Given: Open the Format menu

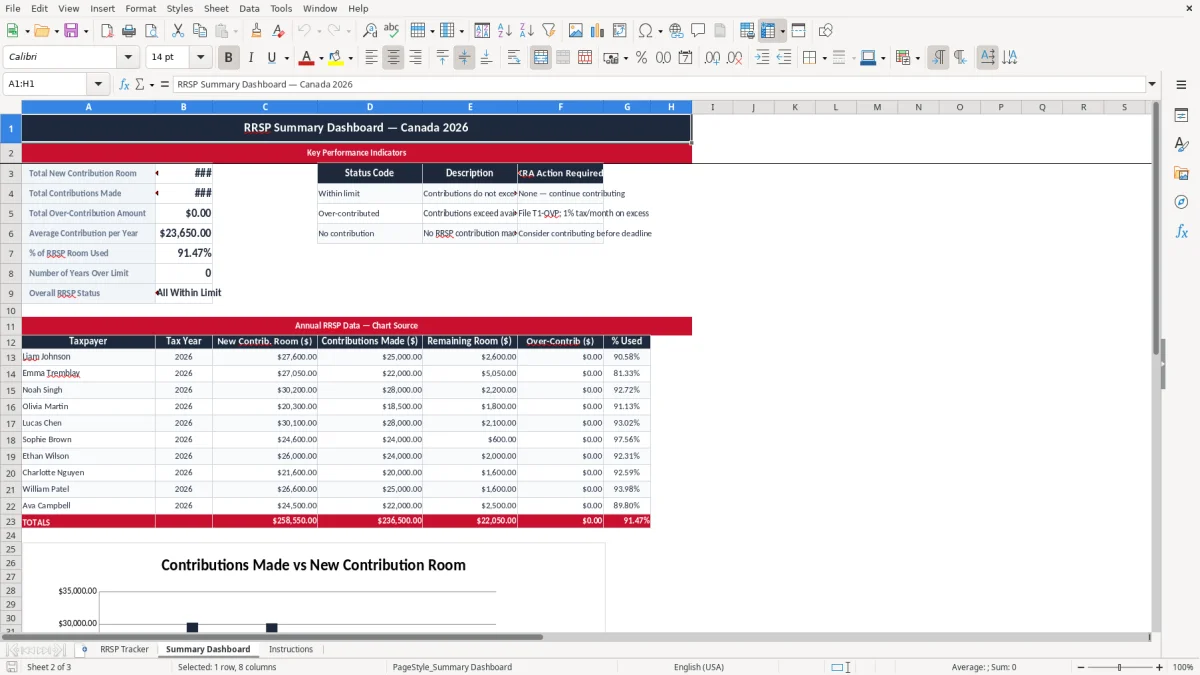Looking at the screenshot, I should 140,8.
